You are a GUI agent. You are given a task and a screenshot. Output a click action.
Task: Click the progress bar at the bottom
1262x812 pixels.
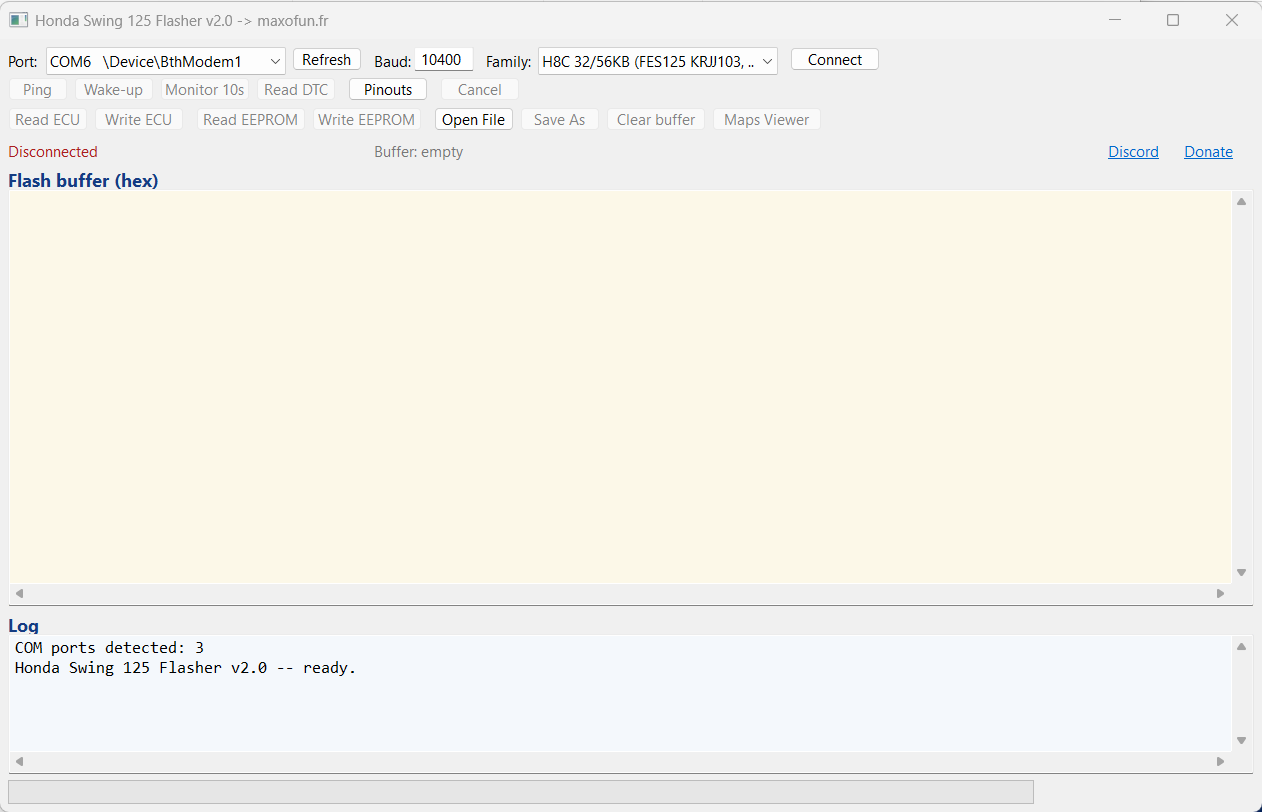521,792
